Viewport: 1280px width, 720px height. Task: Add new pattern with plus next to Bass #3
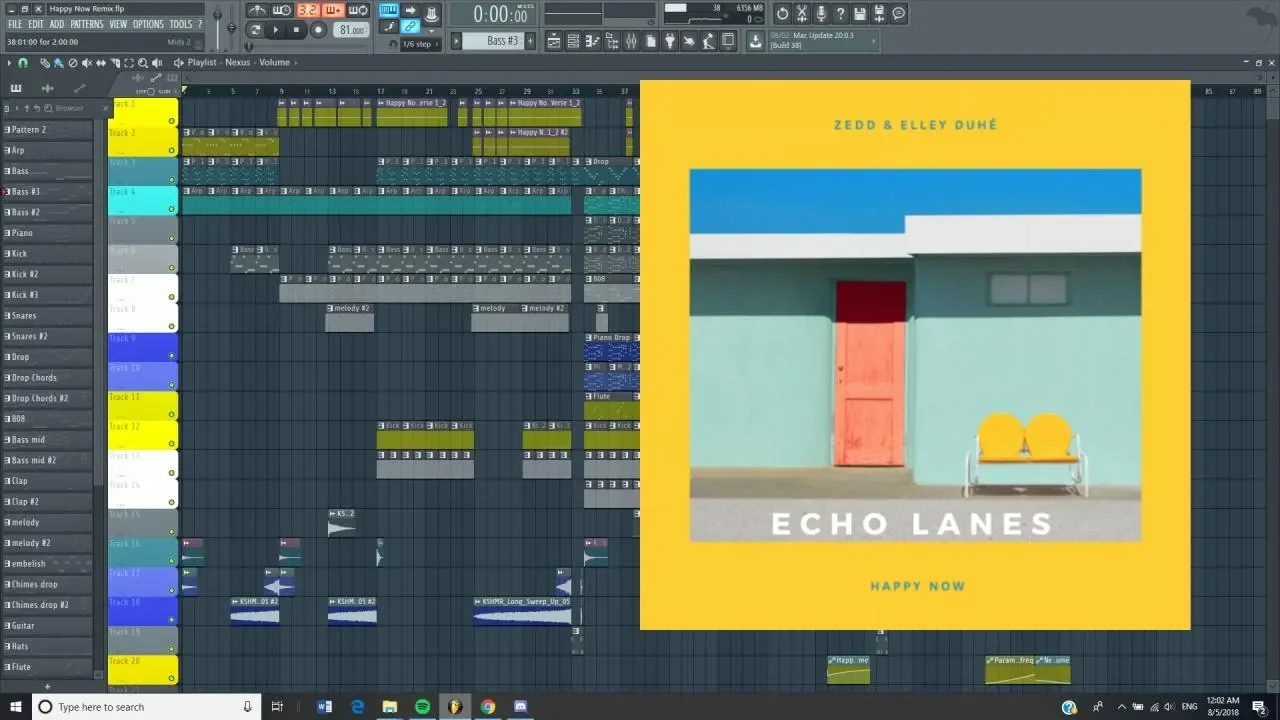531,41
